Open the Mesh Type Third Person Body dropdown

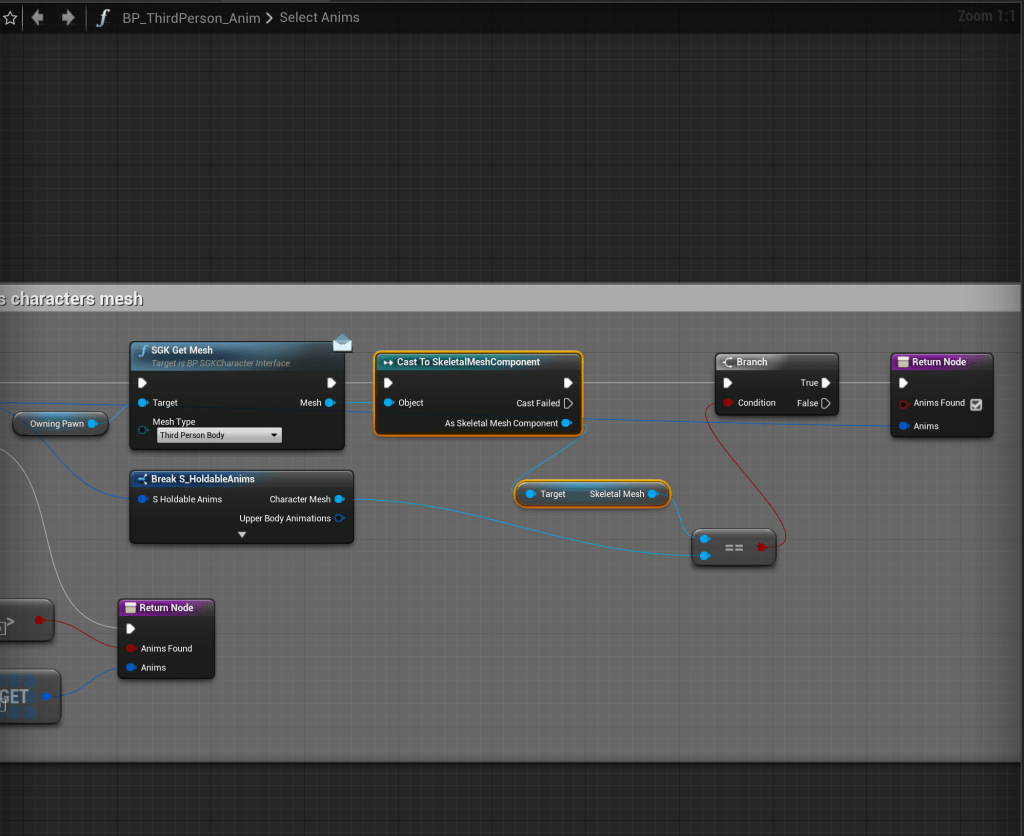pos(219,435)
